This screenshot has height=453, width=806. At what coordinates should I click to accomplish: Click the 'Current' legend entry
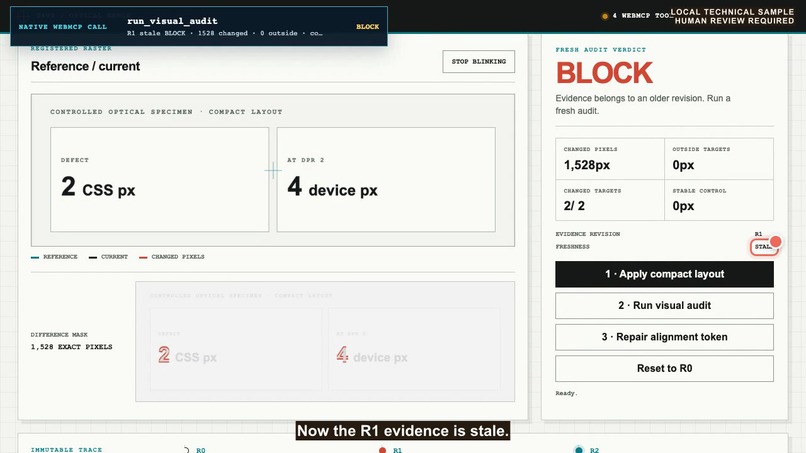[x=108, y=257]
